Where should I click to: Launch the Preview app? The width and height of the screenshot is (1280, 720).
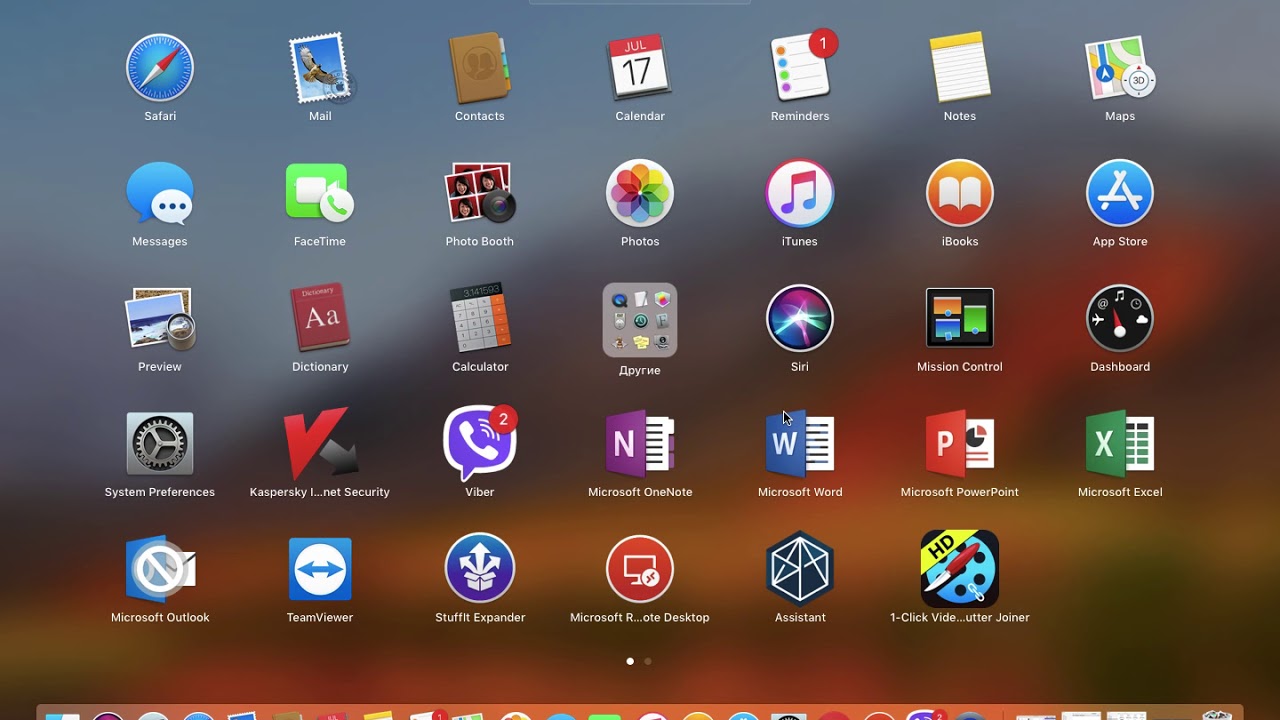[160, 320]
